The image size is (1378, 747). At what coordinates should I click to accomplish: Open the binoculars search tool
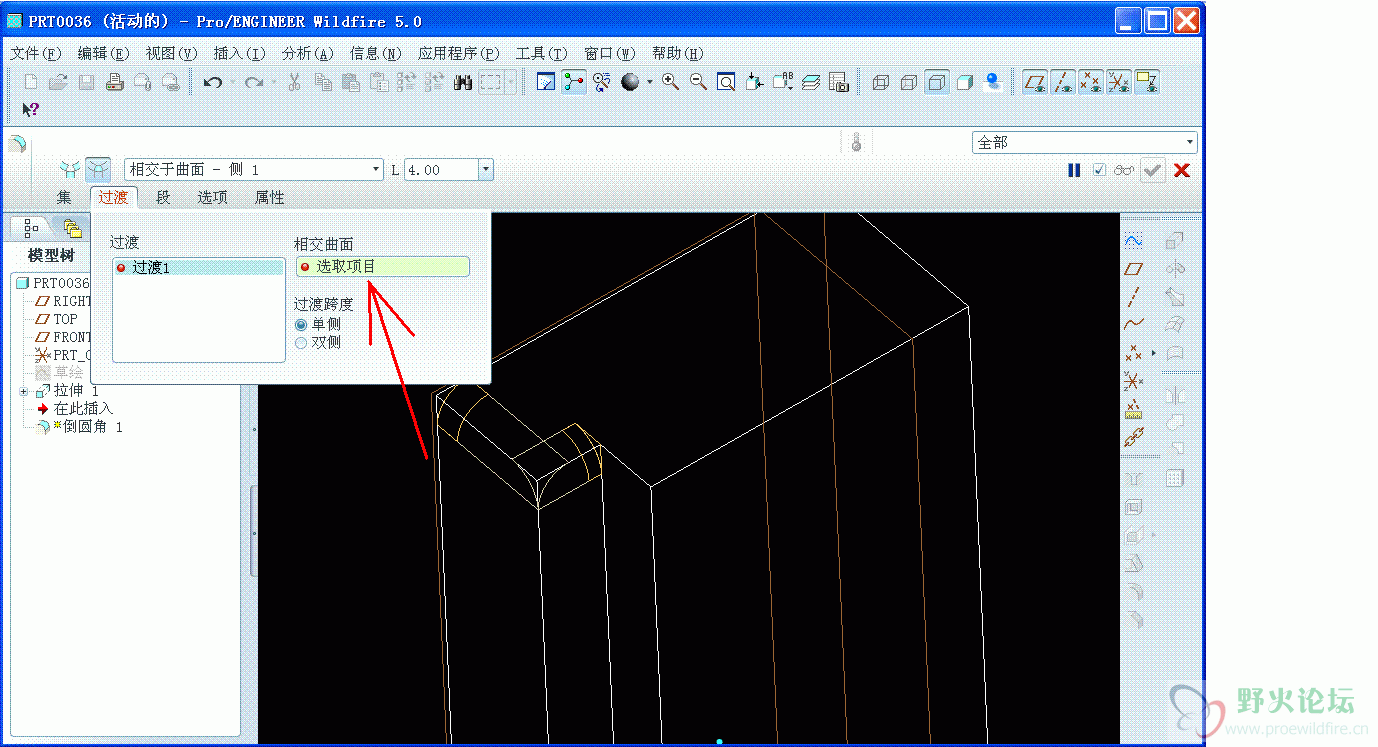pyautogui.click(x=462, y=83)
